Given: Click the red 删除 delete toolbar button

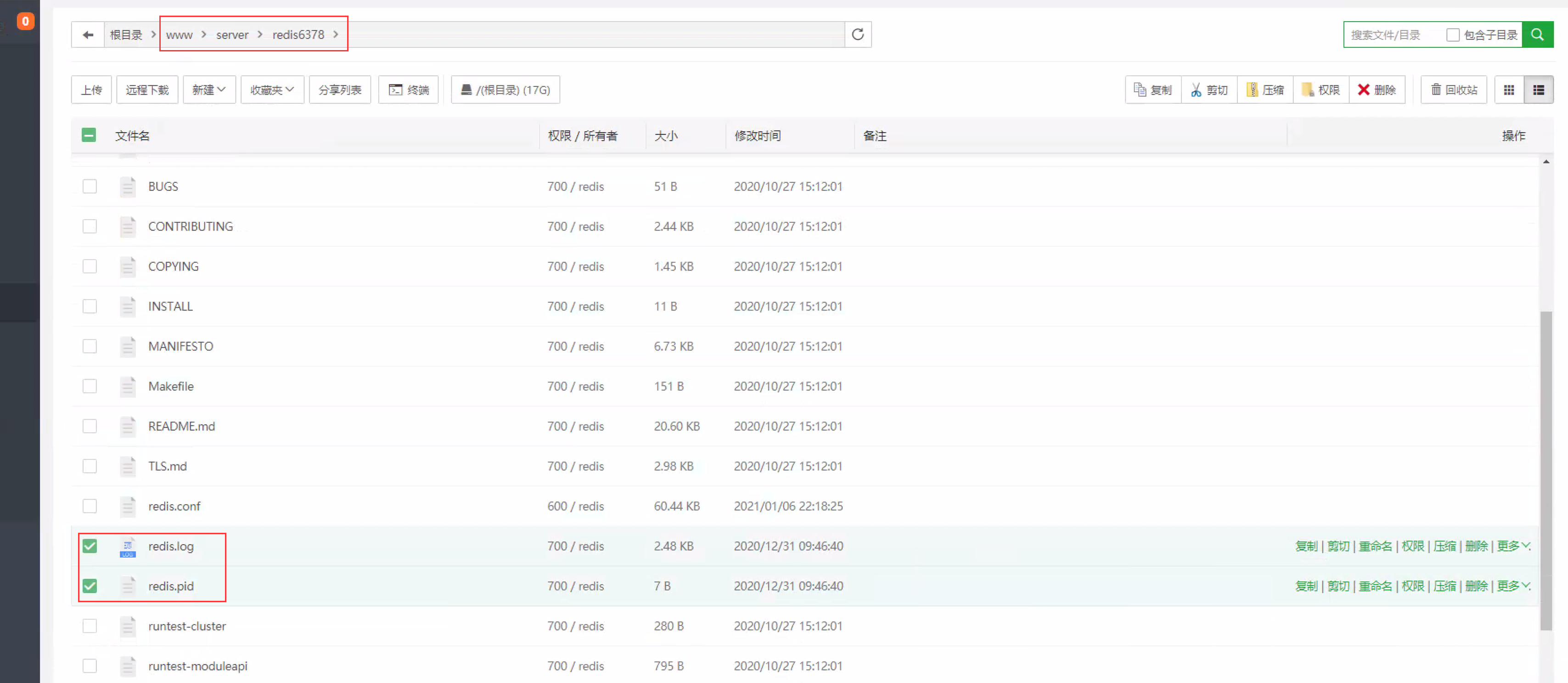Looking at the screenshot, I should pos(1377,90).
